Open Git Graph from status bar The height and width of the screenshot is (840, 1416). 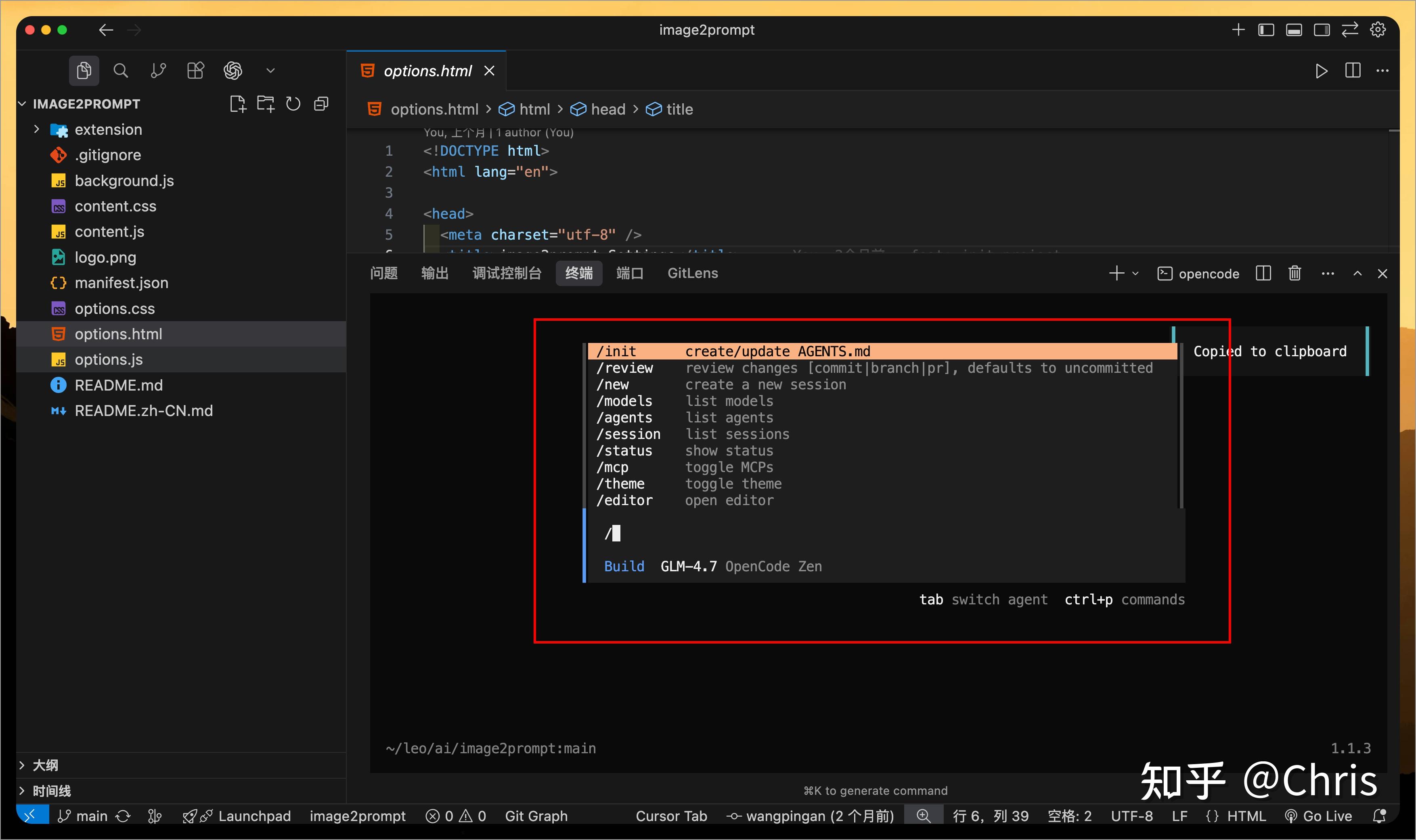(536, 816)
